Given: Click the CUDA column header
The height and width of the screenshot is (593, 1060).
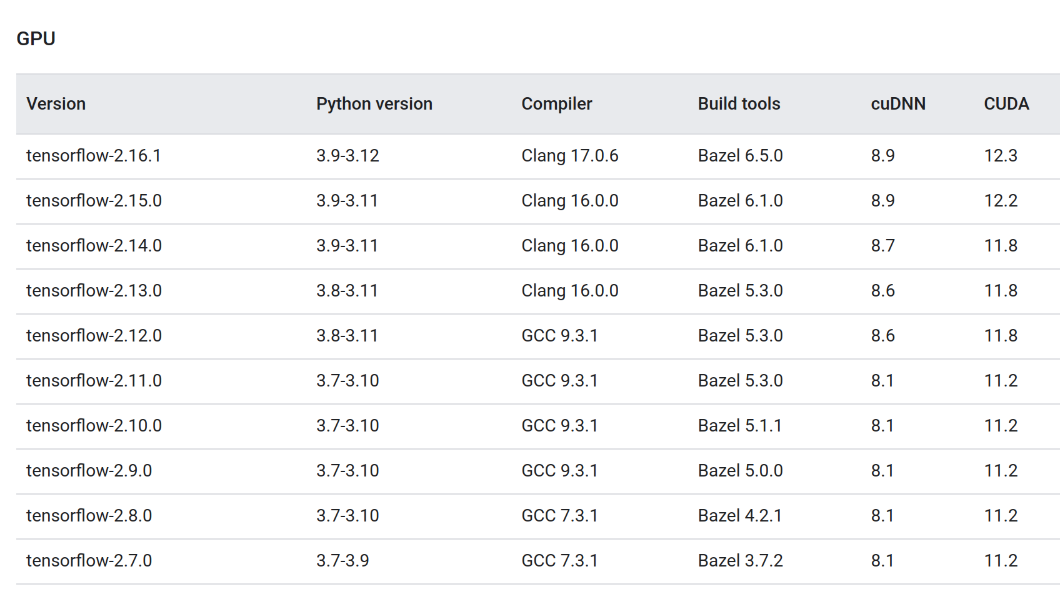Looking at the screenshot, I should (1006, 104).
